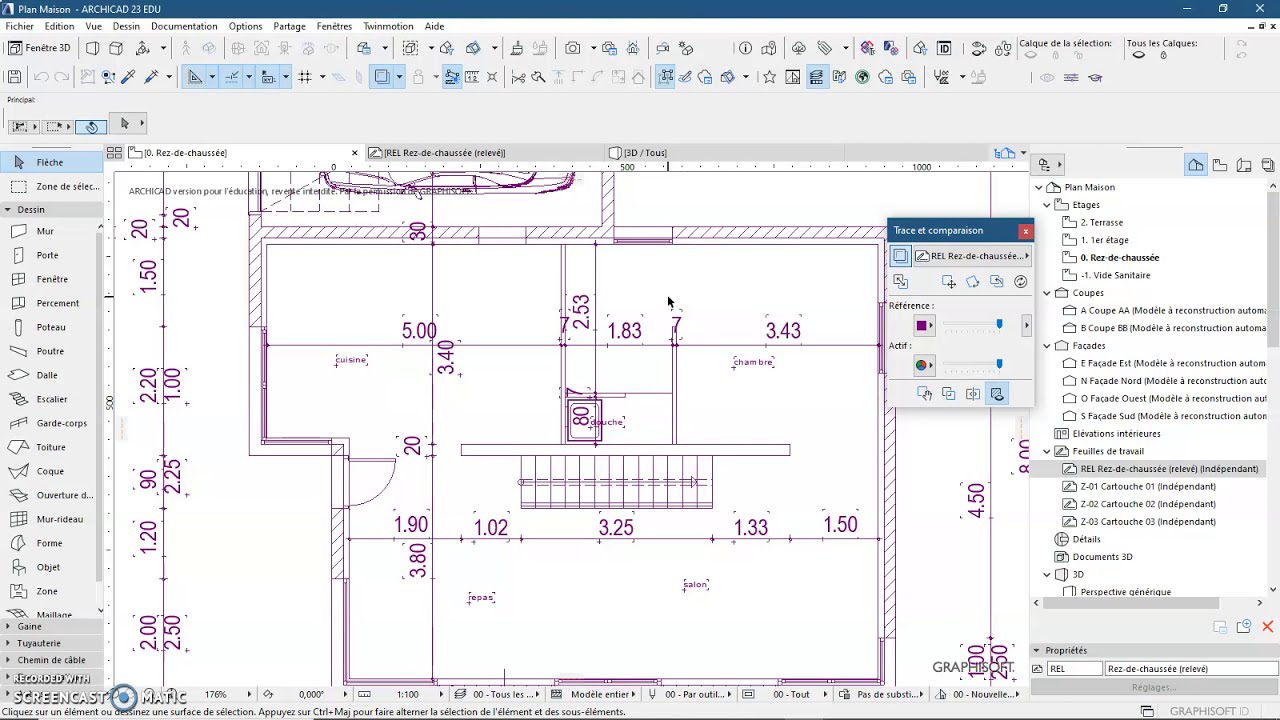Select the Garde-corps railing tool
The image size is (1280, 720).
coord(61,423)
